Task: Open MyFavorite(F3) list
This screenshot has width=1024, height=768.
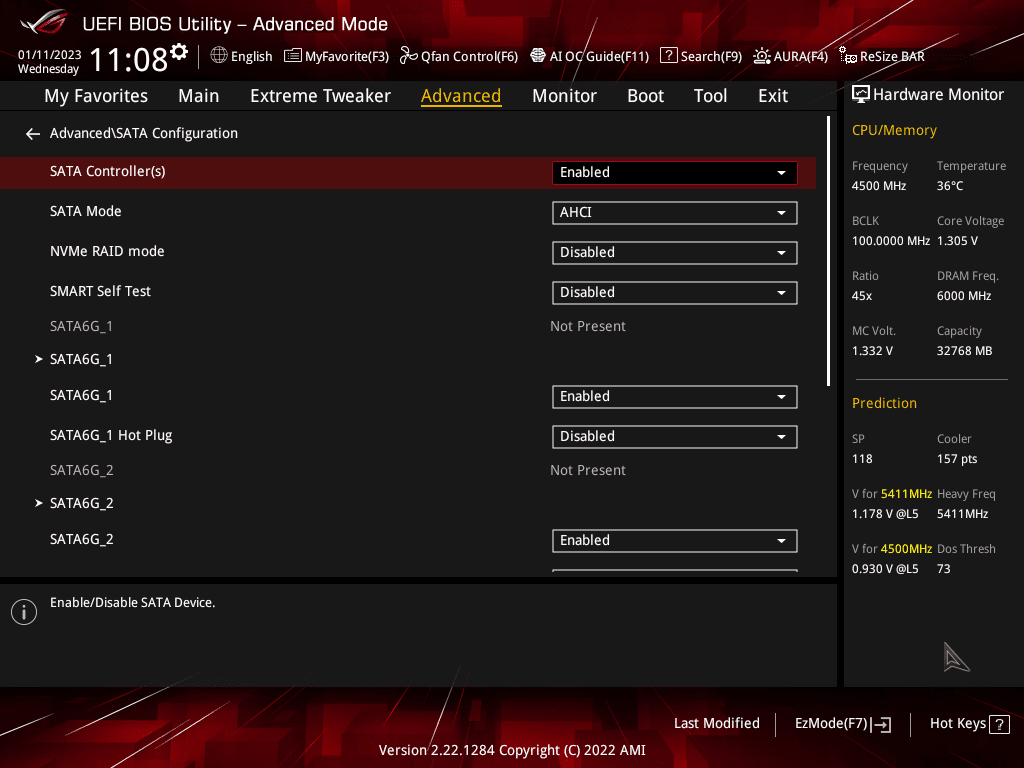Action: pos(336,56)
